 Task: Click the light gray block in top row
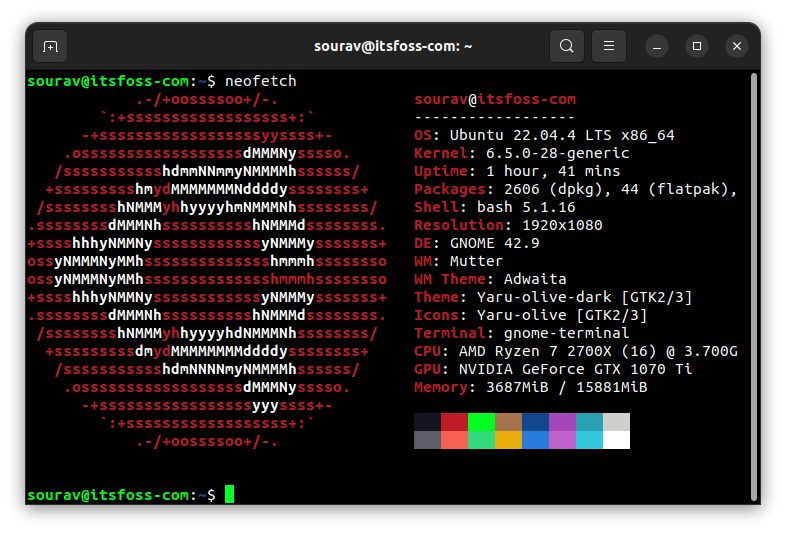(616, 422)
